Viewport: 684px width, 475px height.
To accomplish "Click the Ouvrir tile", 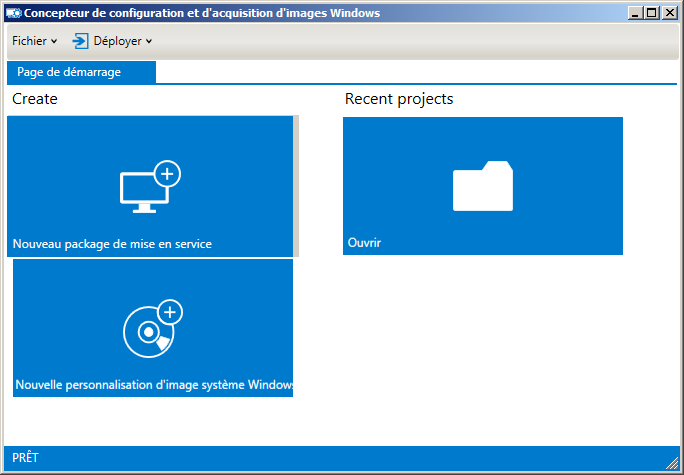I will [x=483, y=186].
